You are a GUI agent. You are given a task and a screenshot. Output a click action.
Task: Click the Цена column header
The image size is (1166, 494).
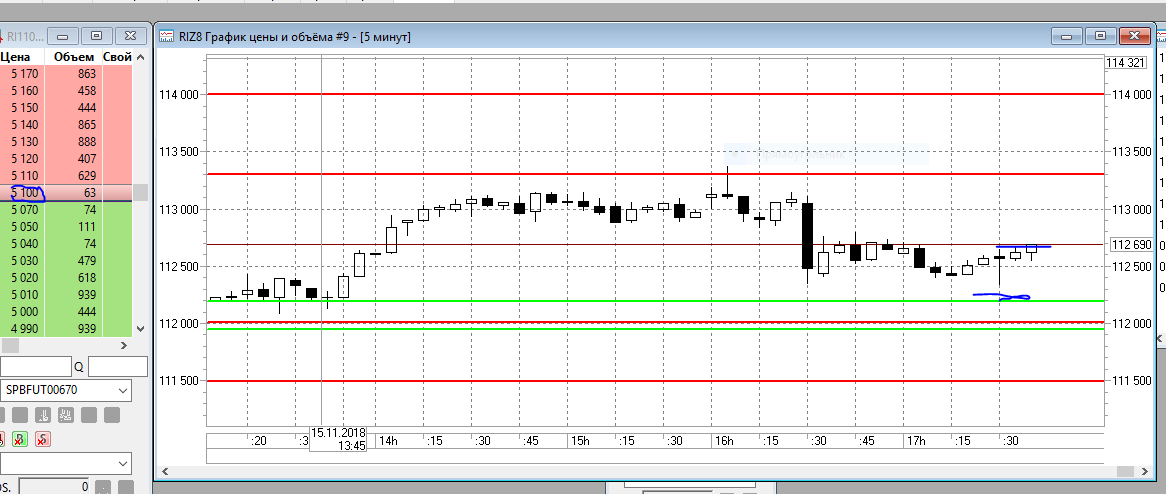pos(15,57)
